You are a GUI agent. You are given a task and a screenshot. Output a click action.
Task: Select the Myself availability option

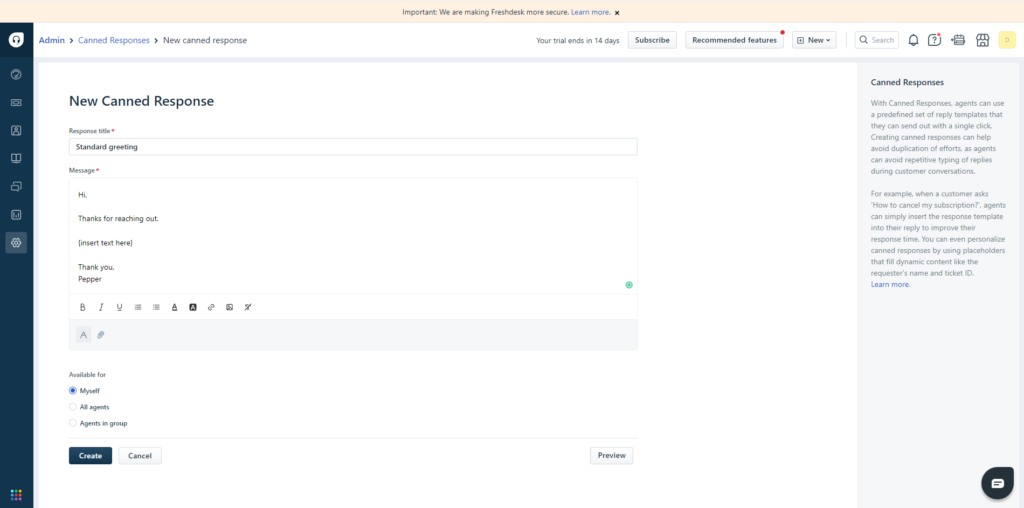coord(73,390)
